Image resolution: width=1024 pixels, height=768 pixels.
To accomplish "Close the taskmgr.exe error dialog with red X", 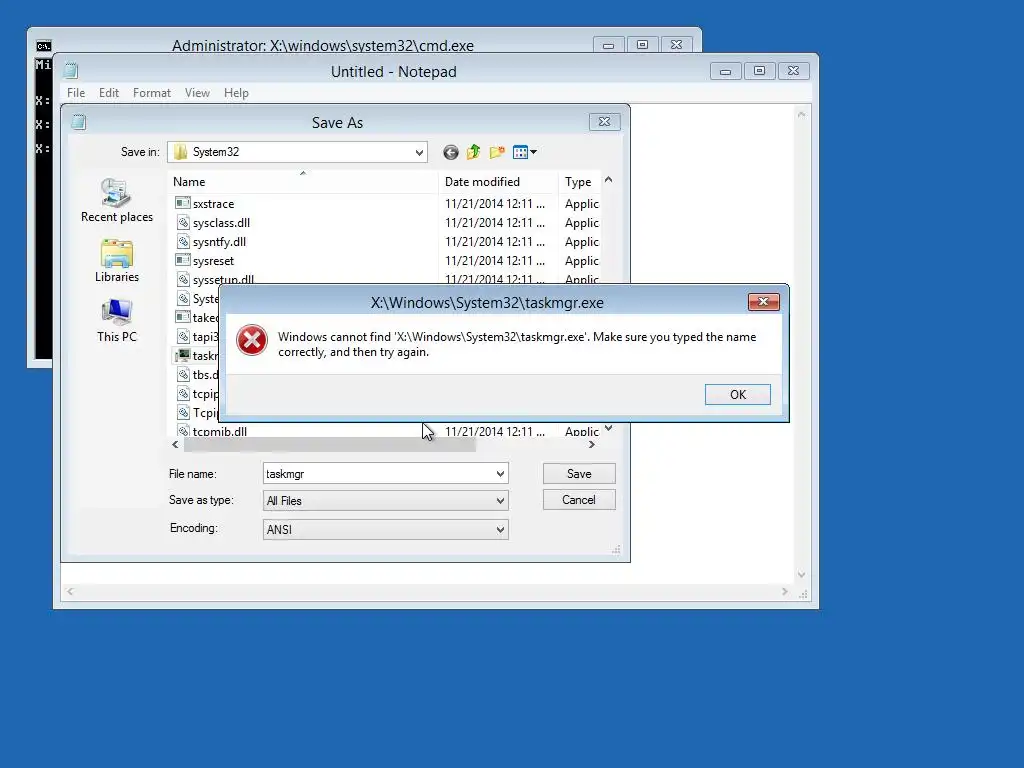I will coord(763,302).
